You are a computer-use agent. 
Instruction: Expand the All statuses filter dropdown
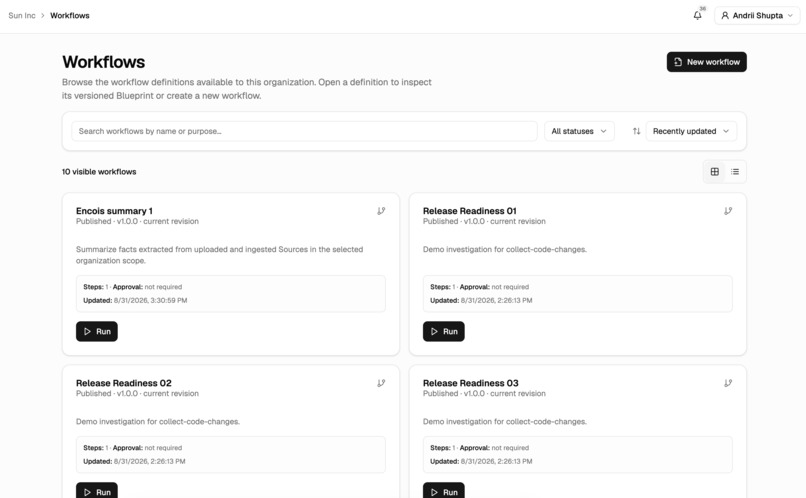[x=579, y=131]
